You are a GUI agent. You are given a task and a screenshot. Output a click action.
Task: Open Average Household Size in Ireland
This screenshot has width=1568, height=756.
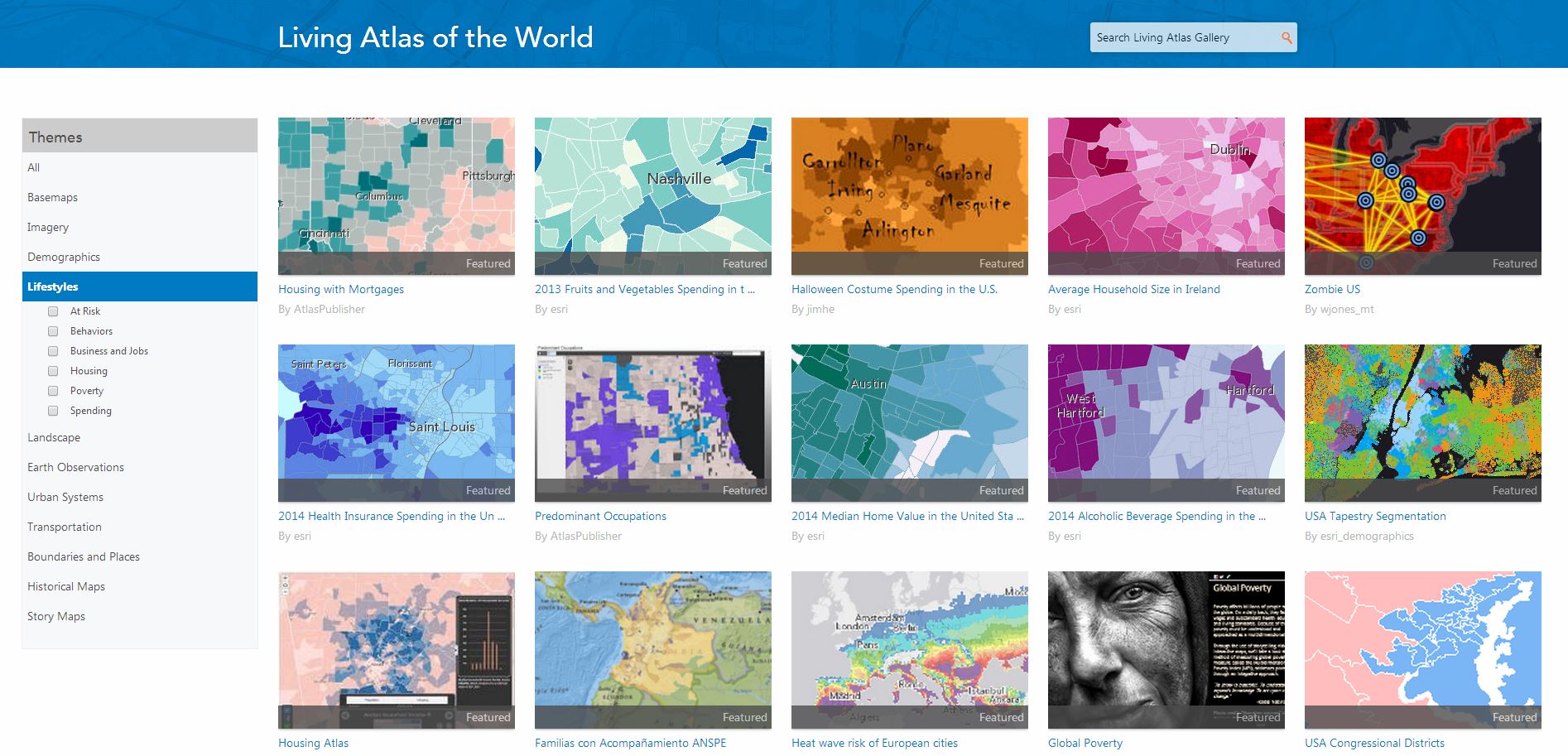(x=1134, y=289)
